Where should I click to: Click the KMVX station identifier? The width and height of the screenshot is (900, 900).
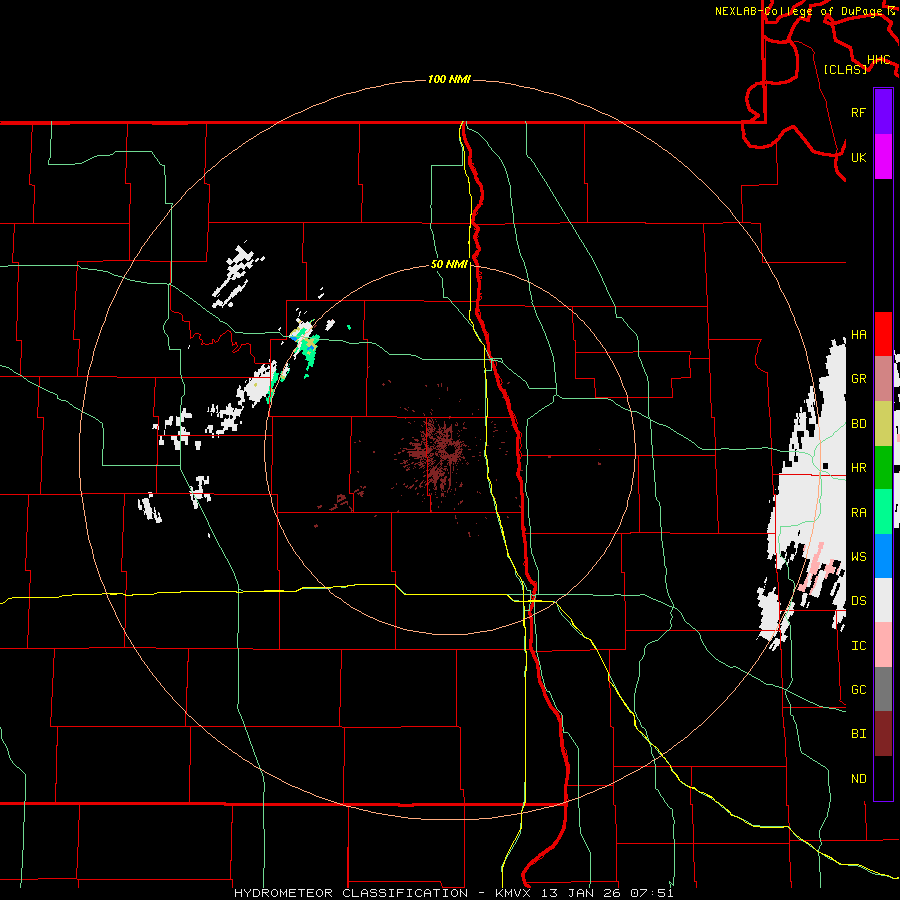(516, 893)
